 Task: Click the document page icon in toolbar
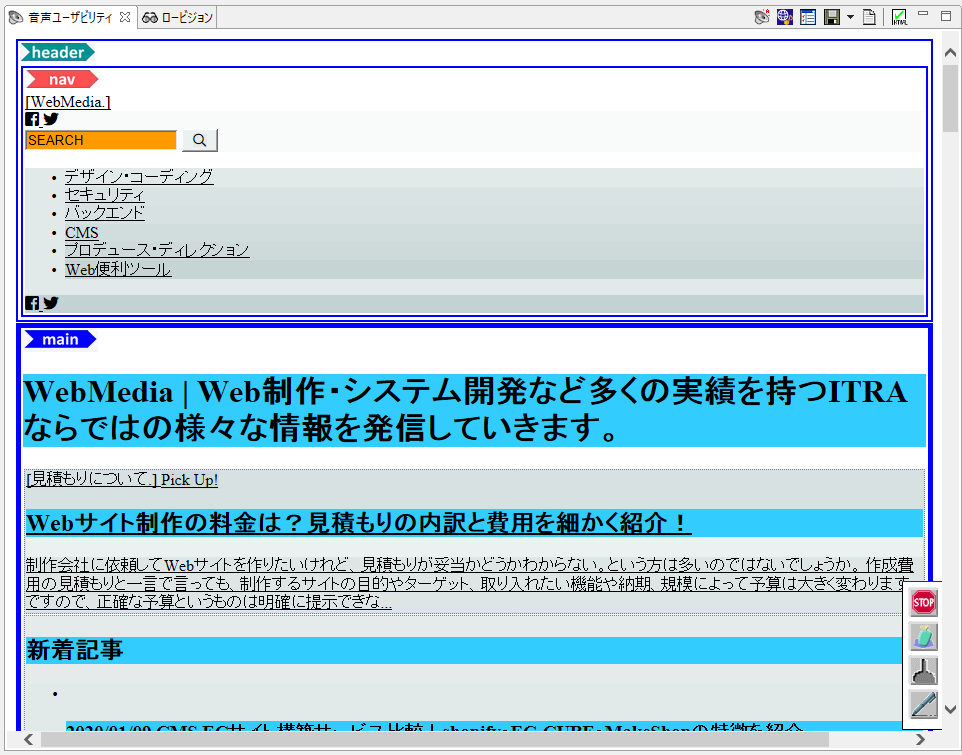(869, 17)
